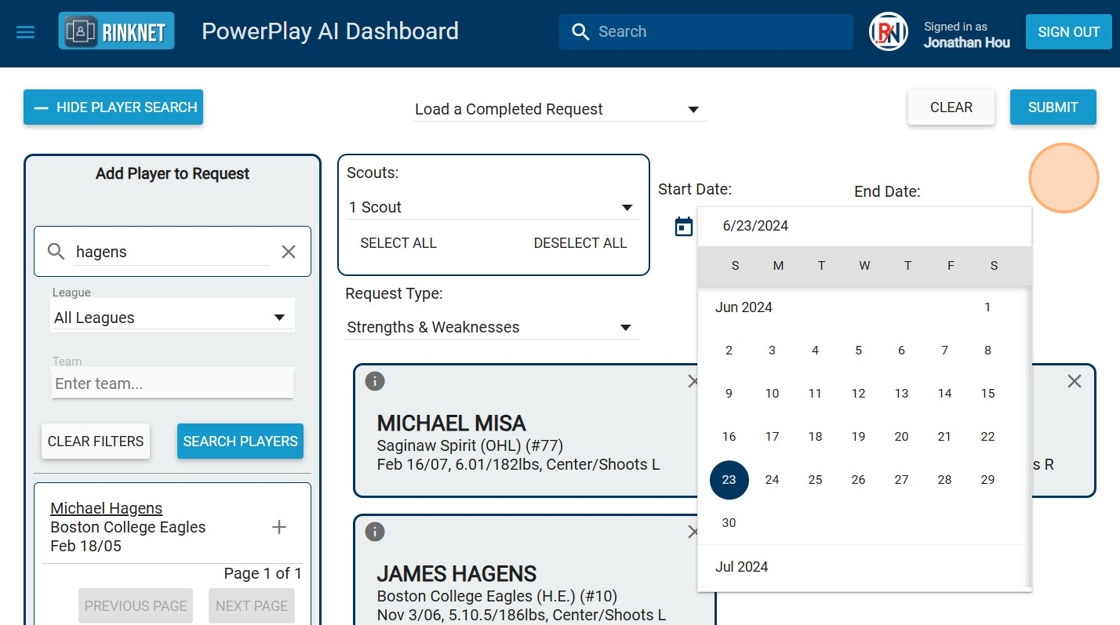Add Michael Hagens with the plus icon

pos(279,527)
